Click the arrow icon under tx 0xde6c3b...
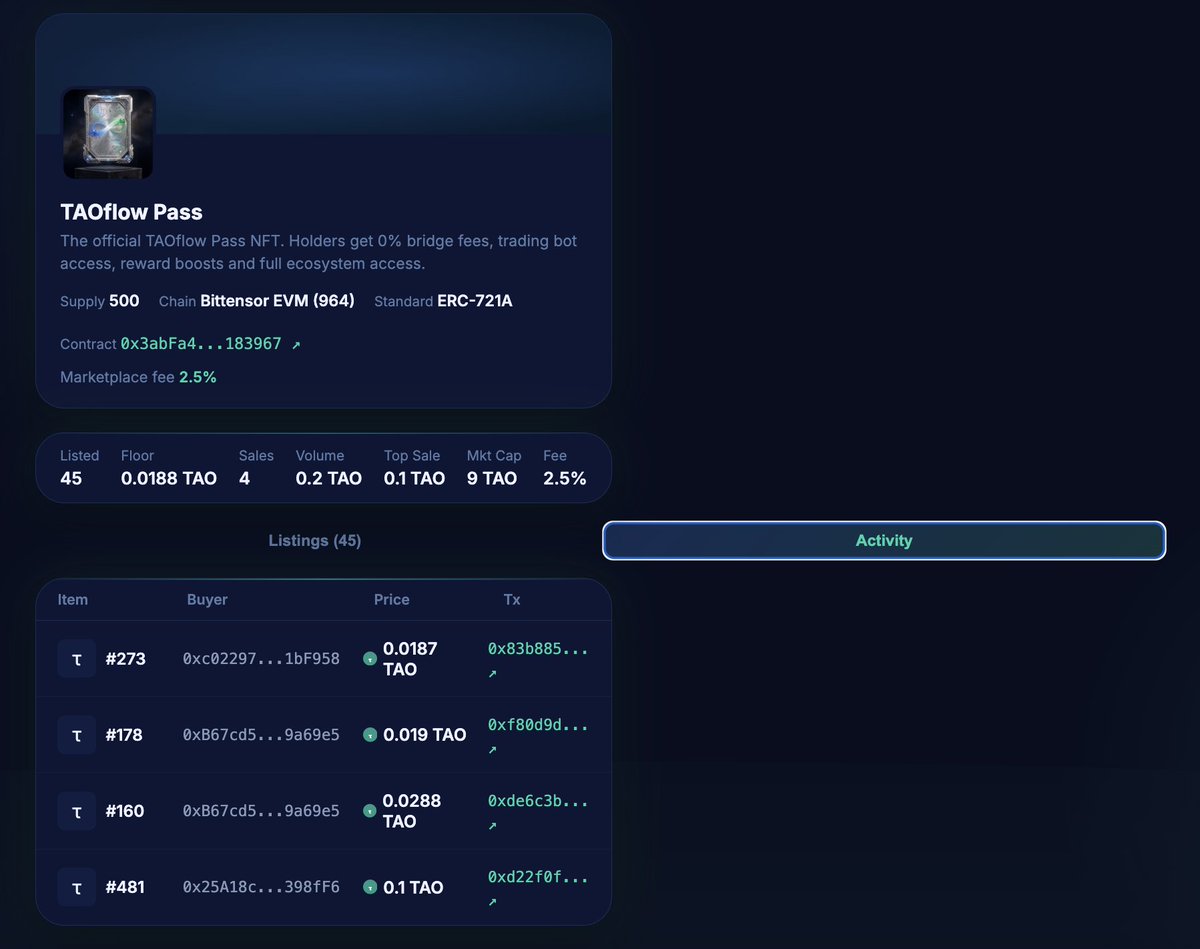This screenshot has width=1200, height=949. pos(492,826)
